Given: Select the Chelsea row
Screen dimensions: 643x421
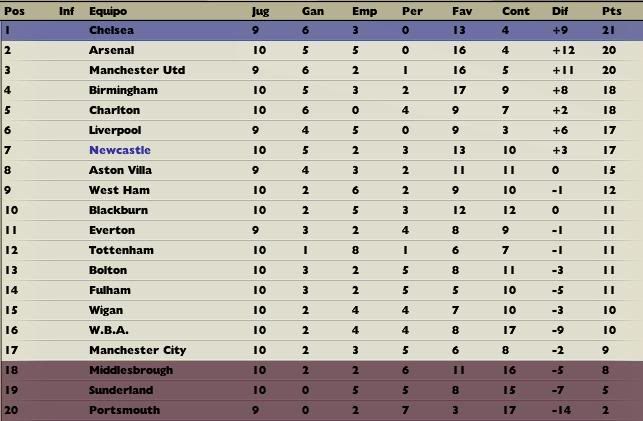Looking at the screenshot, I should click(x=322, y=30).
